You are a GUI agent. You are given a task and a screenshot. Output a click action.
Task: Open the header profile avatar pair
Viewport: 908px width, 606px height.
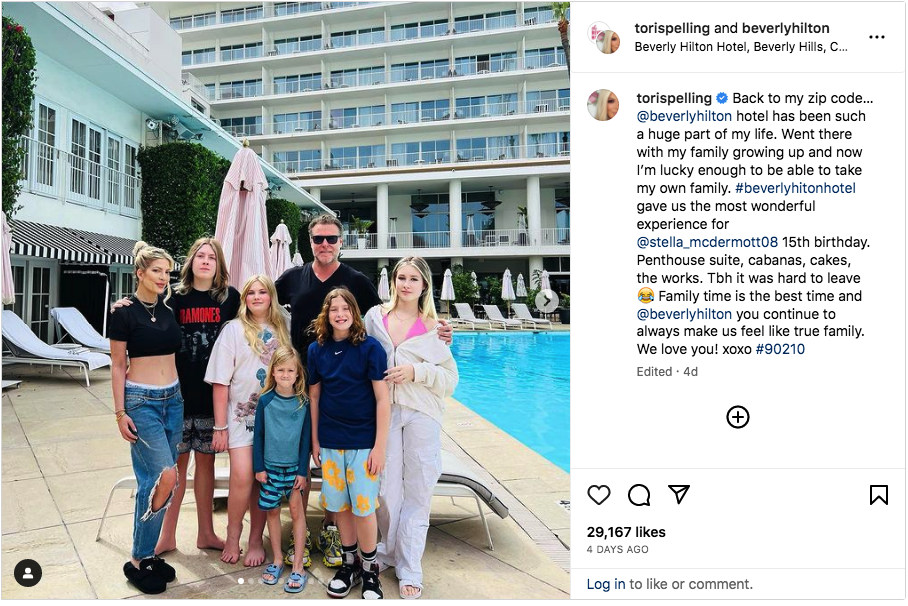tap(604, 38)
